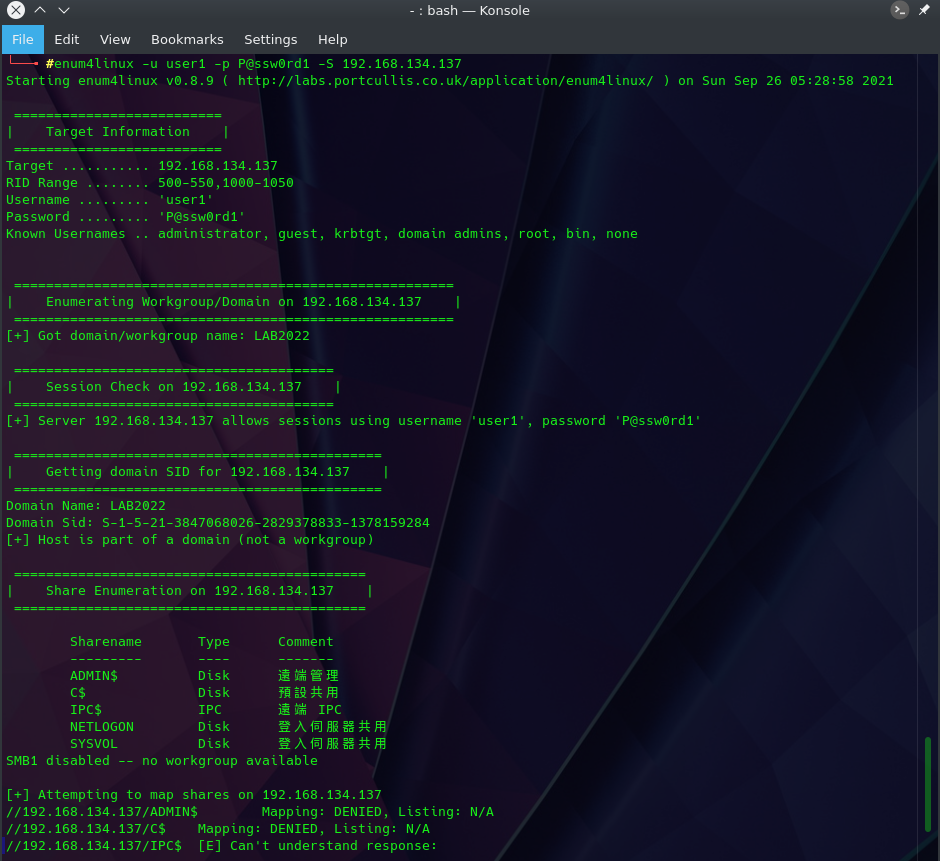Screen dimensions: 940x861
Task: Click the enum4linux labs.portcullis.co.uk URL
Action: [x=445, y=80]
